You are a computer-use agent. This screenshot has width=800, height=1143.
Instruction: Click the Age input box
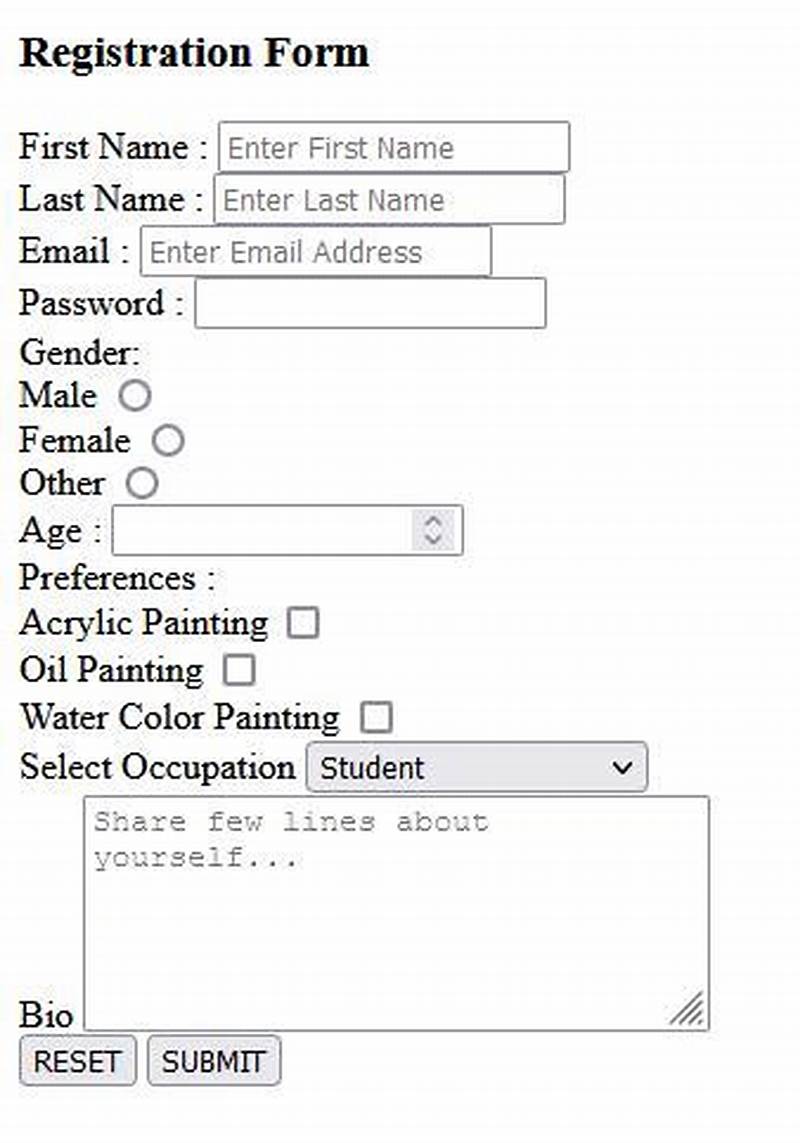pos(270,530)
